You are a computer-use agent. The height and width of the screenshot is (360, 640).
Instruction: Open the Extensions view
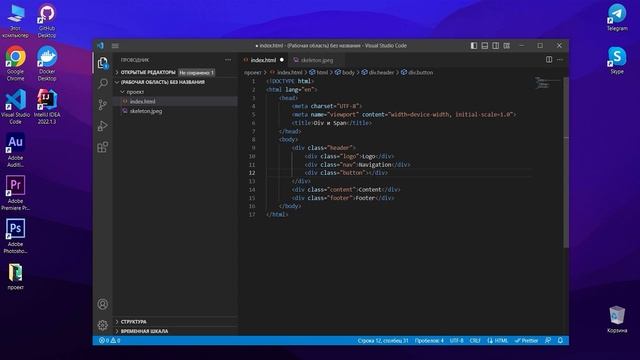coord(103,147)
